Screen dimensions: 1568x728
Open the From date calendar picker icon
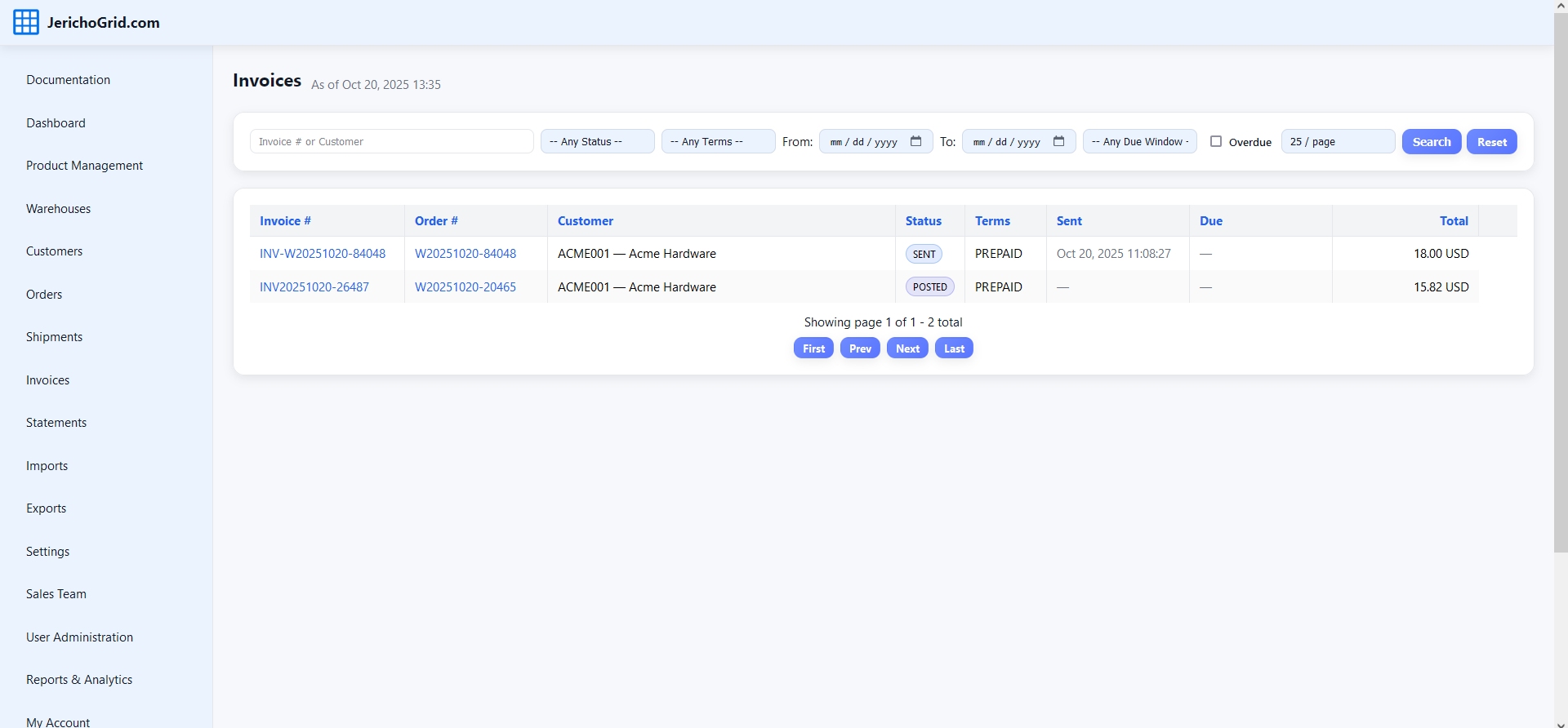click(915, 141)
